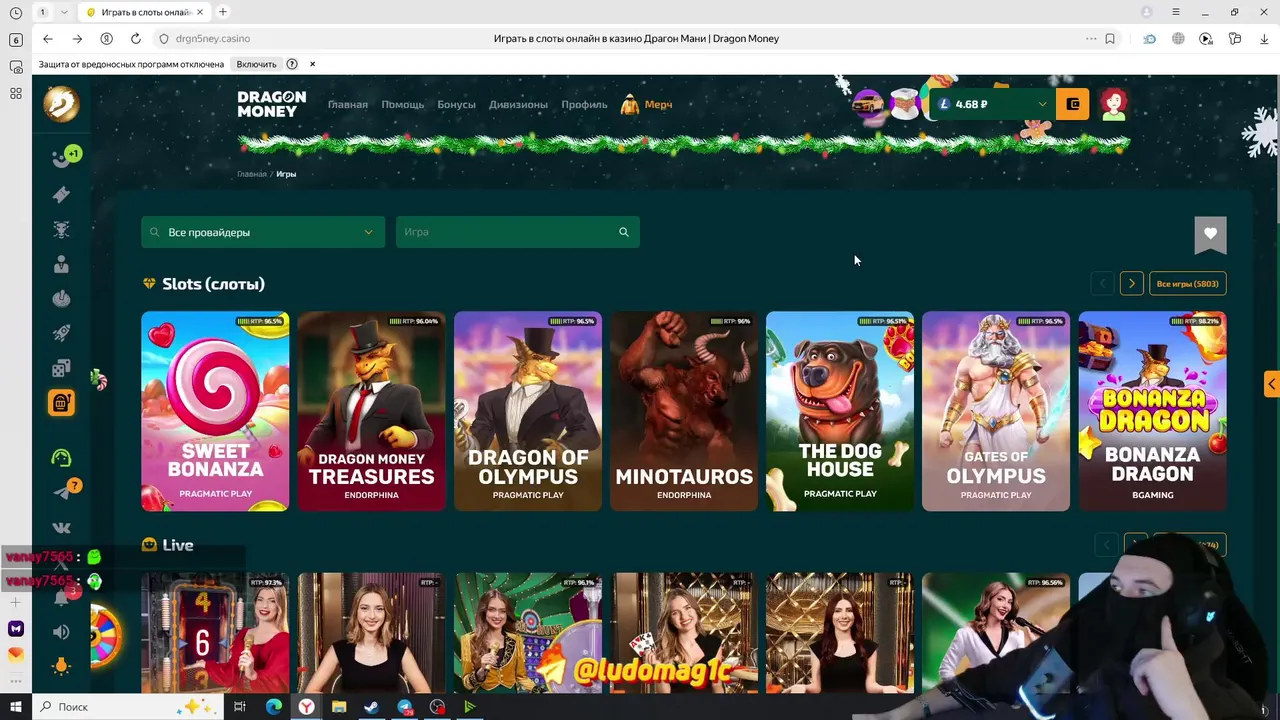Dismiss the protection disabled notice

[312, 64]
